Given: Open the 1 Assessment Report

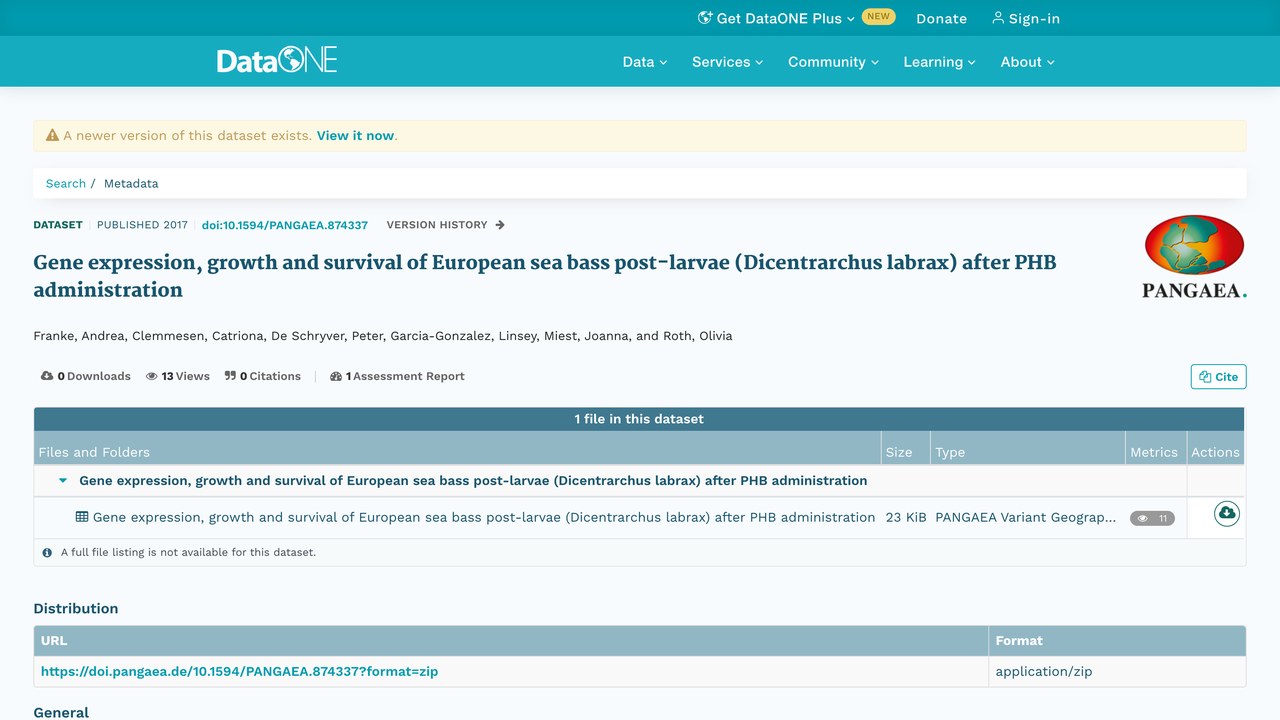Looking at the screenshot, I should 397,376.
